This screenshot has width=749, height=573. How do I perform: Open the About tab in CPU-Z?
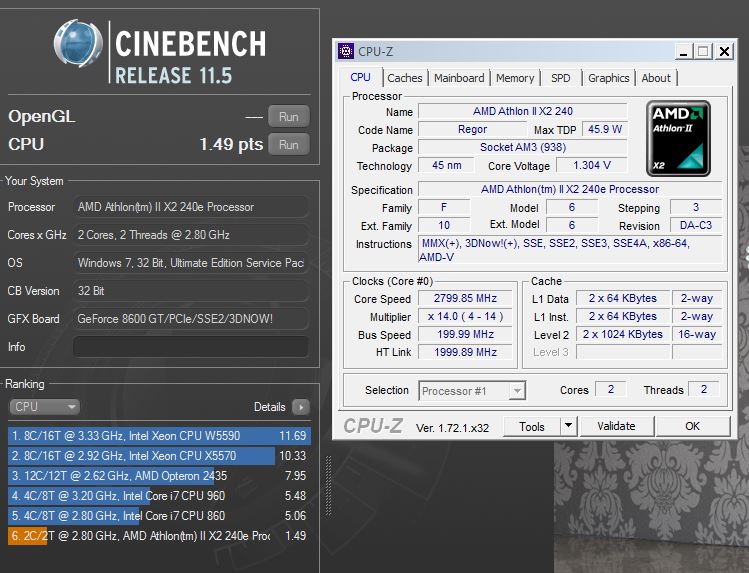[x=656, y=78]
